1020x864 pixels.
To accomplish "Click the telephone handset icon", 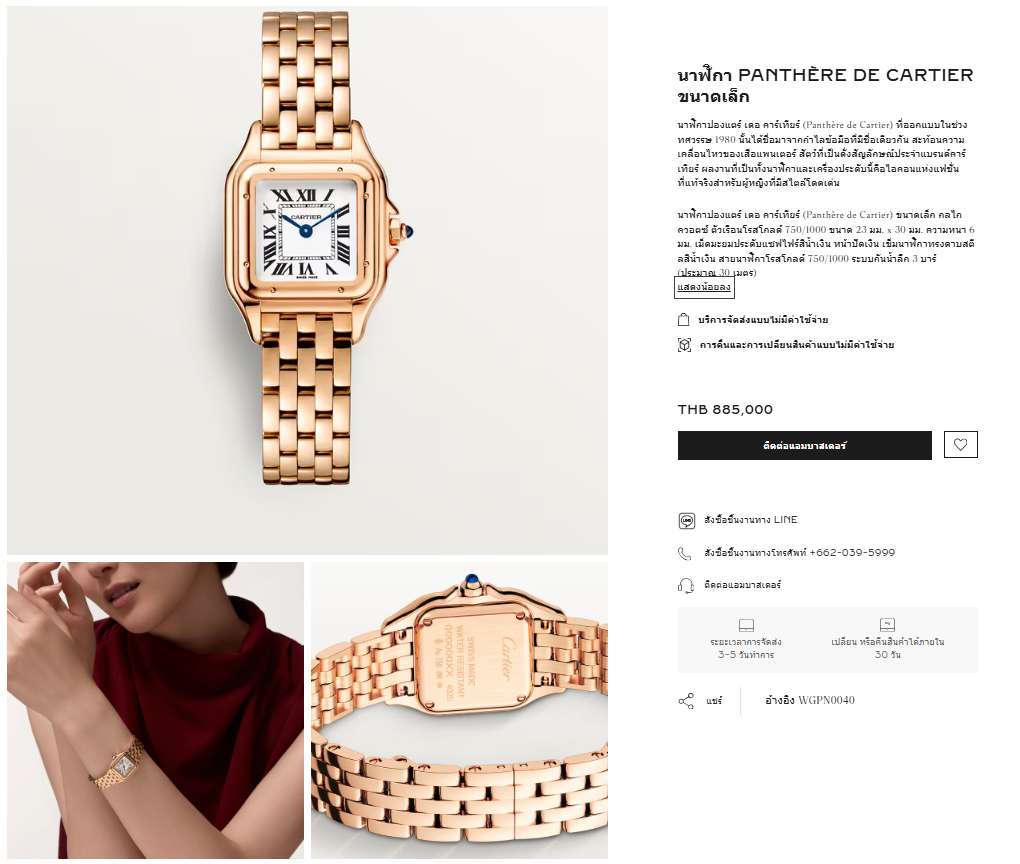I will [685, 553].
